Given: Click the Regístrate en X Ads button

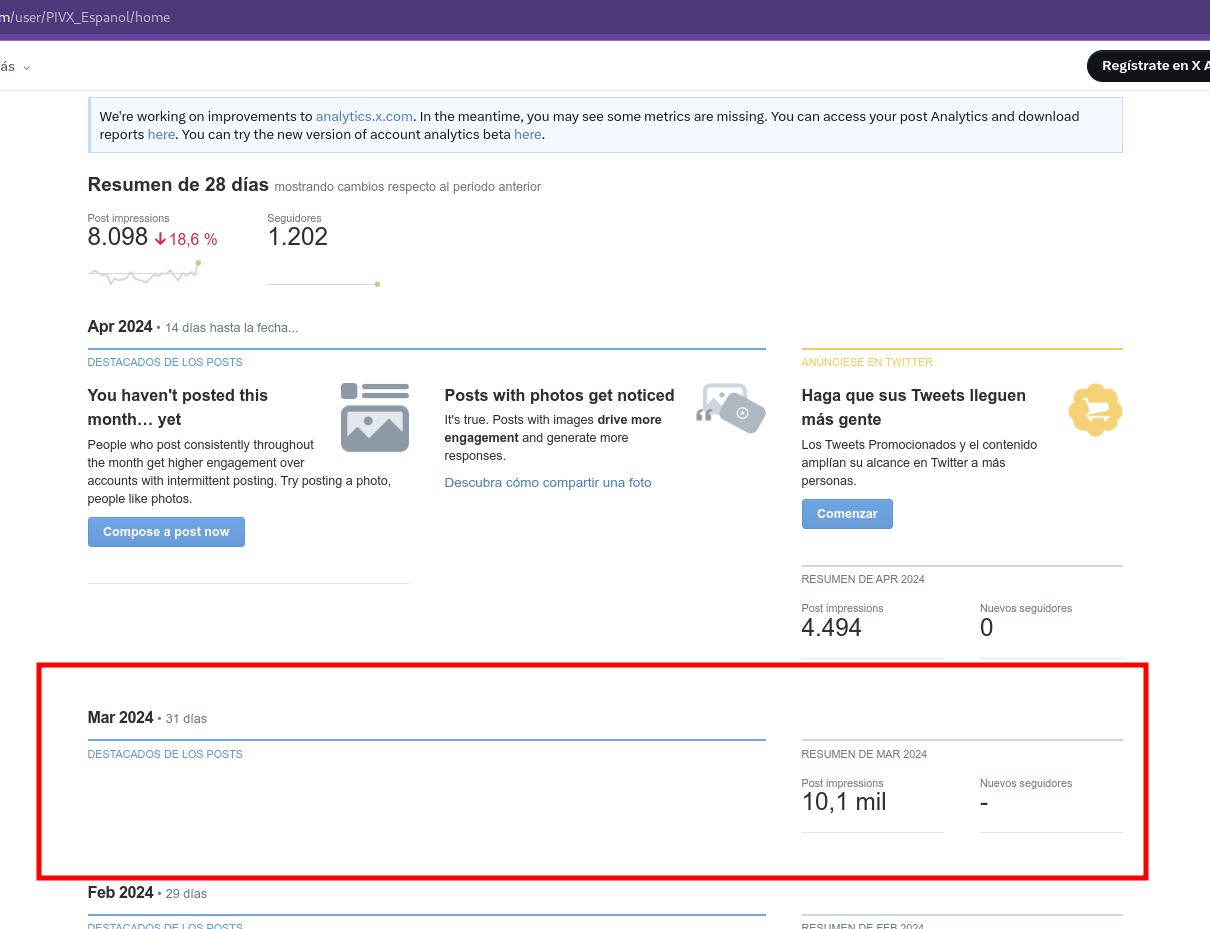Looking at the screenshot, I should coord(1149,66).
